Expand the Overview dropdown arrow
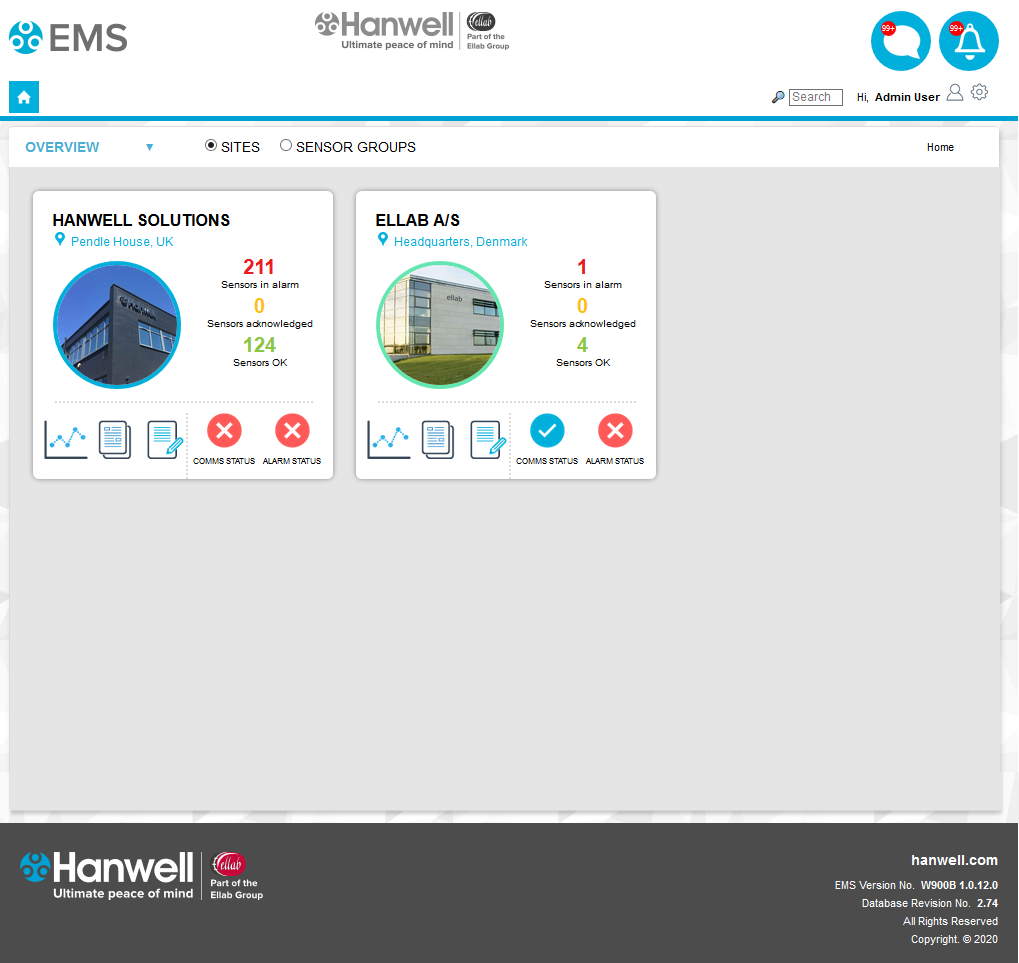The height and width of the screenshot is (963, 1019). coord(149,148)
